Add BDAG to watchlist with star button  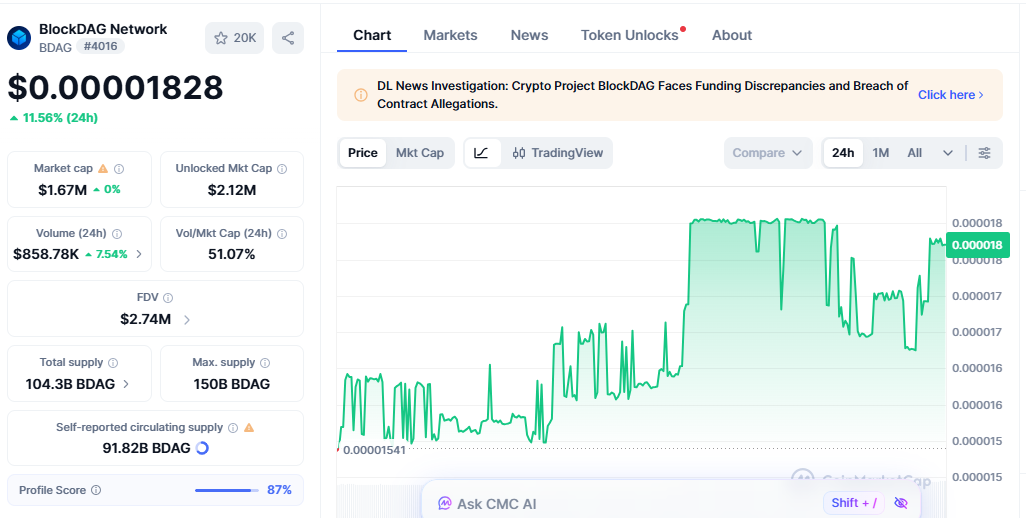pyautogui.click(x=234, y=38)
